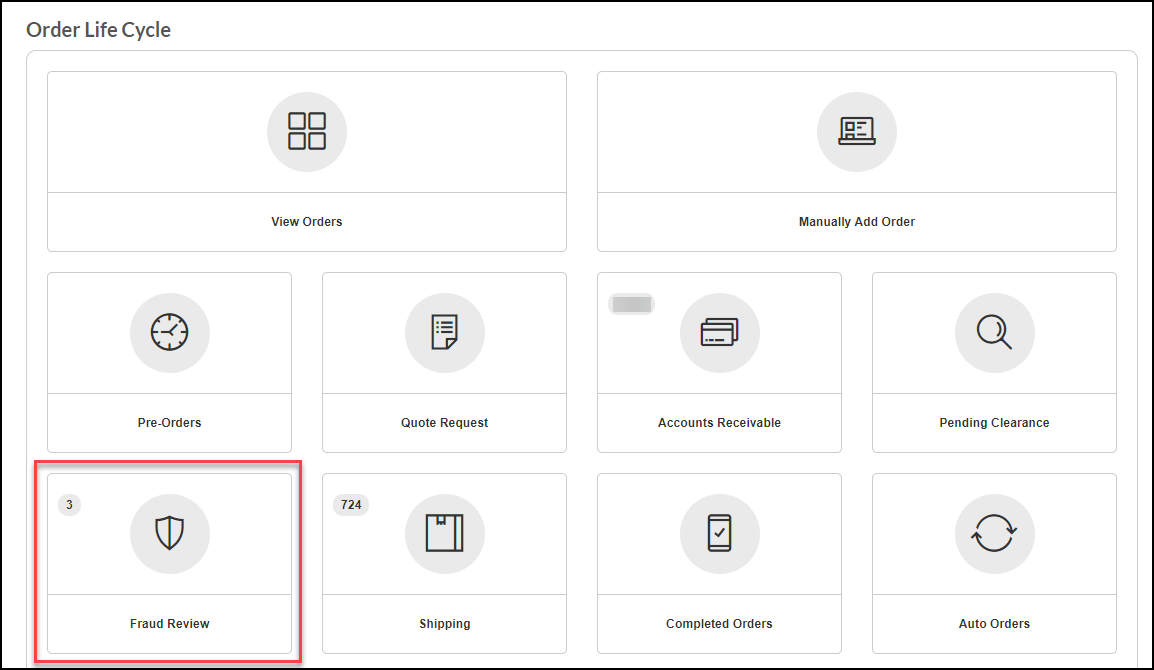This screenshot has height=670, width=1154.
Task: Click the Shipping count badge 724
Action: (x=351, y=505)
